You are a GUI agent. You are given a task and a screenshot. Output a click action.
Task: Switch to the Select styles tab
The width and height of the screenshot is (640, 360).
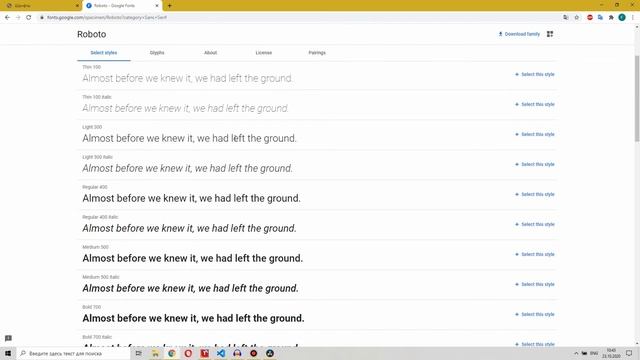(104, 53)
